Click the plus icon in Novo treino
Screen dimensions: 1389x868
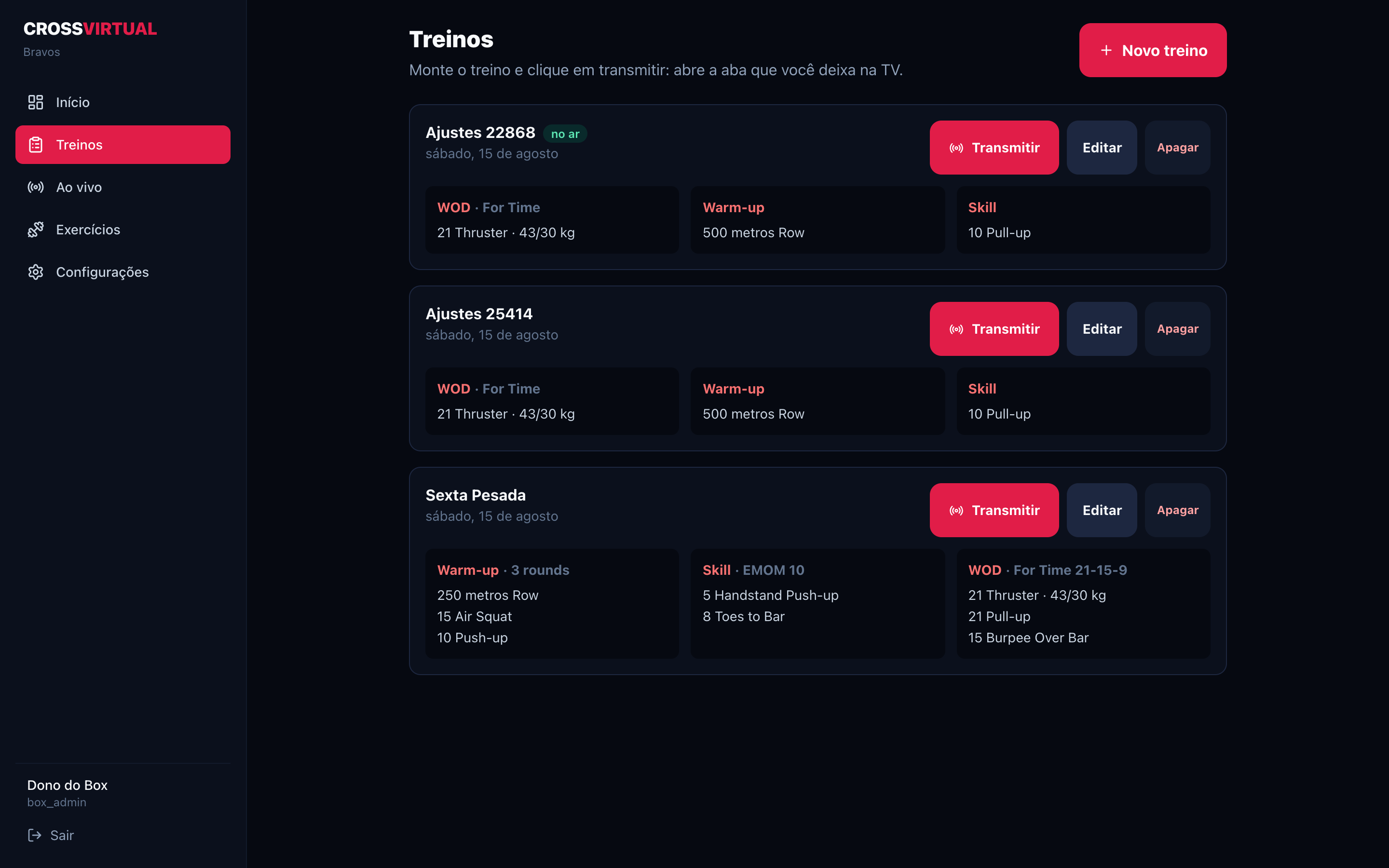[1106, 51]
